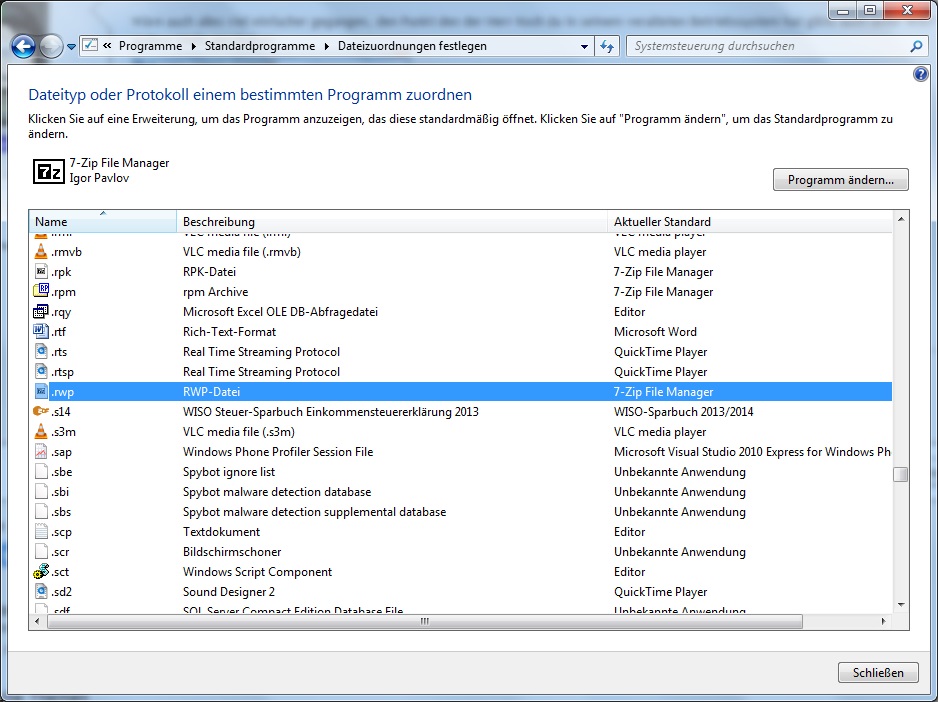The height and width of the screenshot is (702, 938).
Task: Click the VLC cone icon for .rmvb
Action: (40, 251)
